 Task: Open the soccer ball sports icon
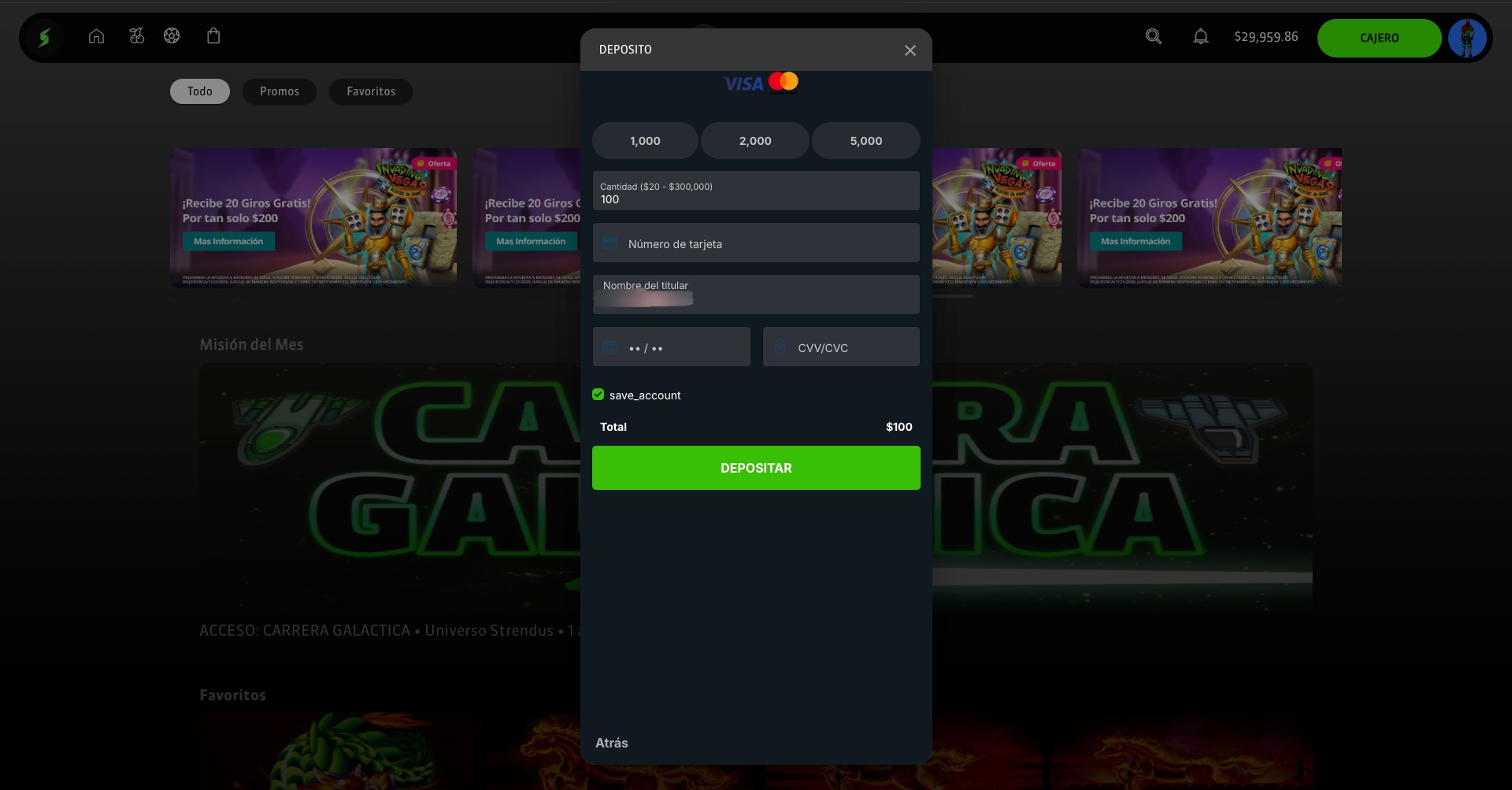pyautogui.click(x=172, y=36)
